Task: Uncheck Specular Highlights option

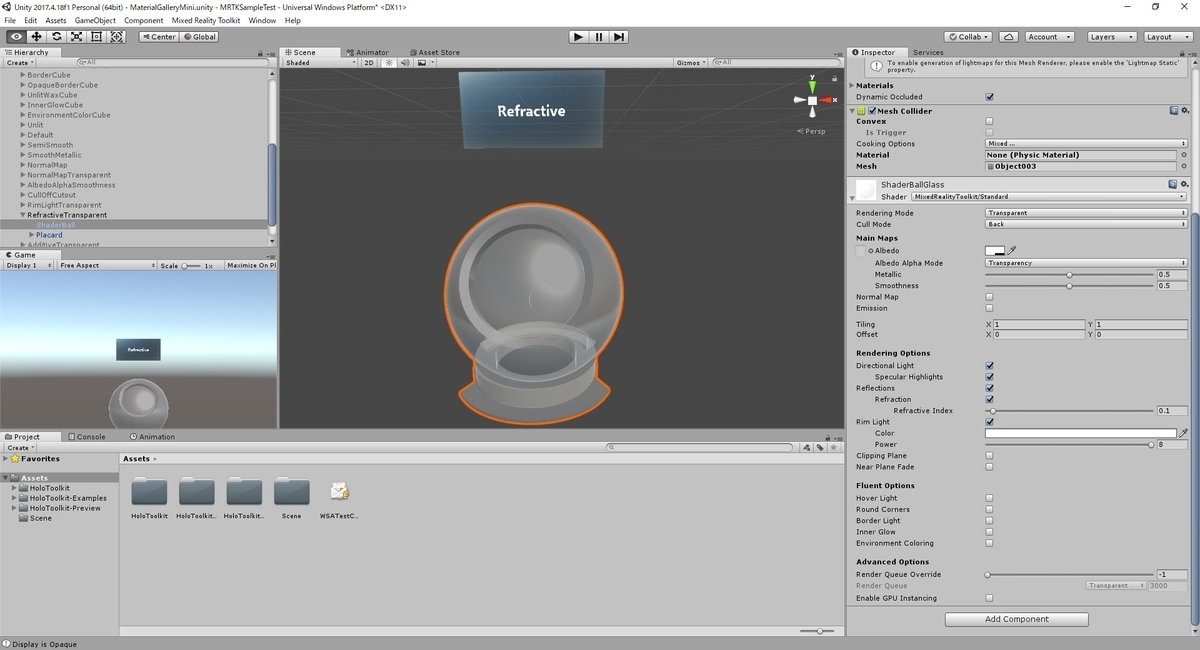Action: click(x=990, y=377)
